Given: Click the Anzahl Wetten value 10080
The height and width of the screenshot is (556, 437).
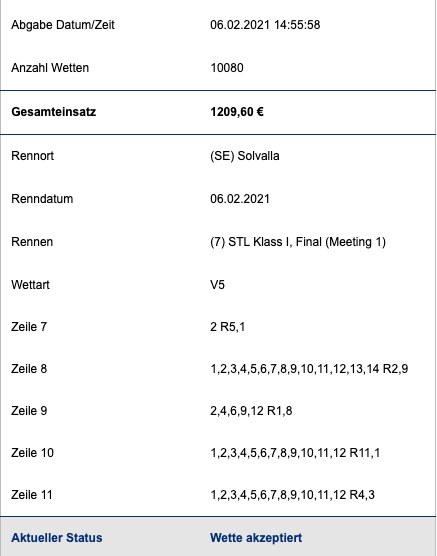Looking at the screenshot, I should [227, 68].
